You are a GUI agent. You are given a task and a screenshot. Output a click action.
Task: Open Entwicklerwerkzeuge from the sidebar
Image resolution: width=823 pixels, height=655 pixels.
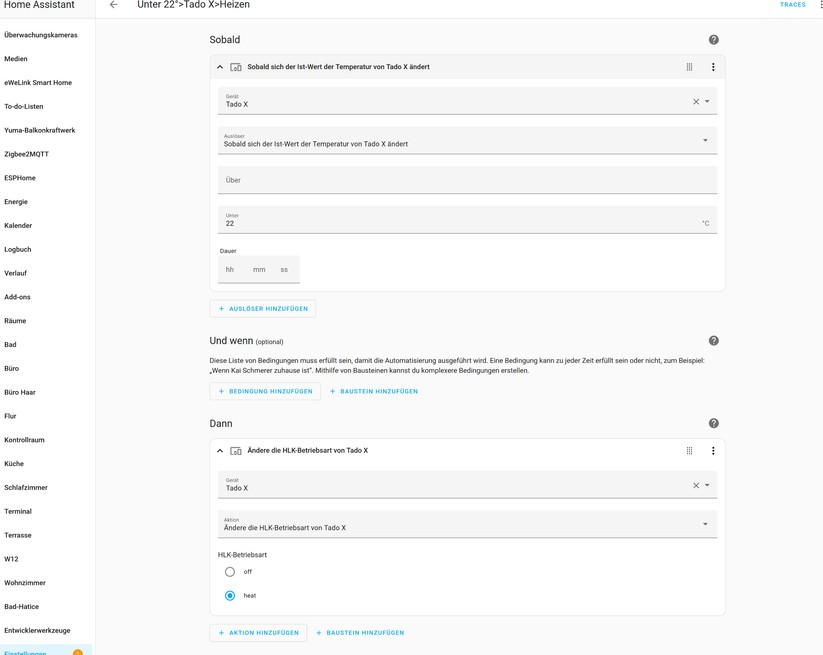pos(38,629)
